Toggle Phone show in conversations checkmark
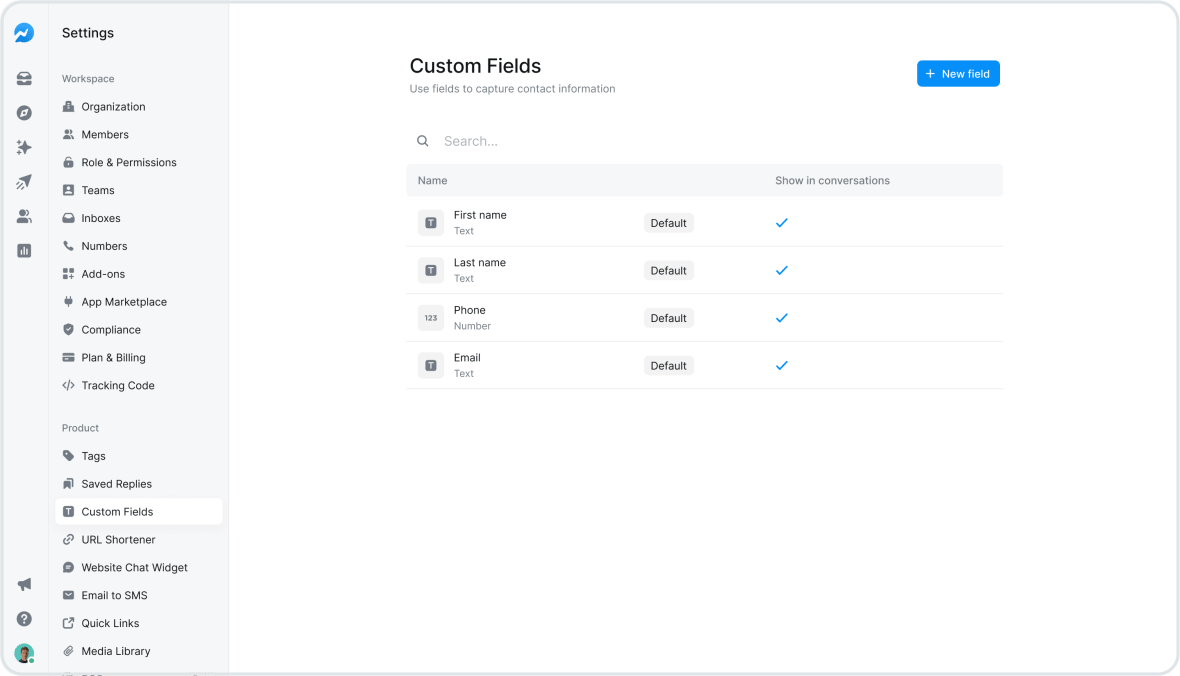The width and height of the screenshot is (1180, 676). [782, 318]
